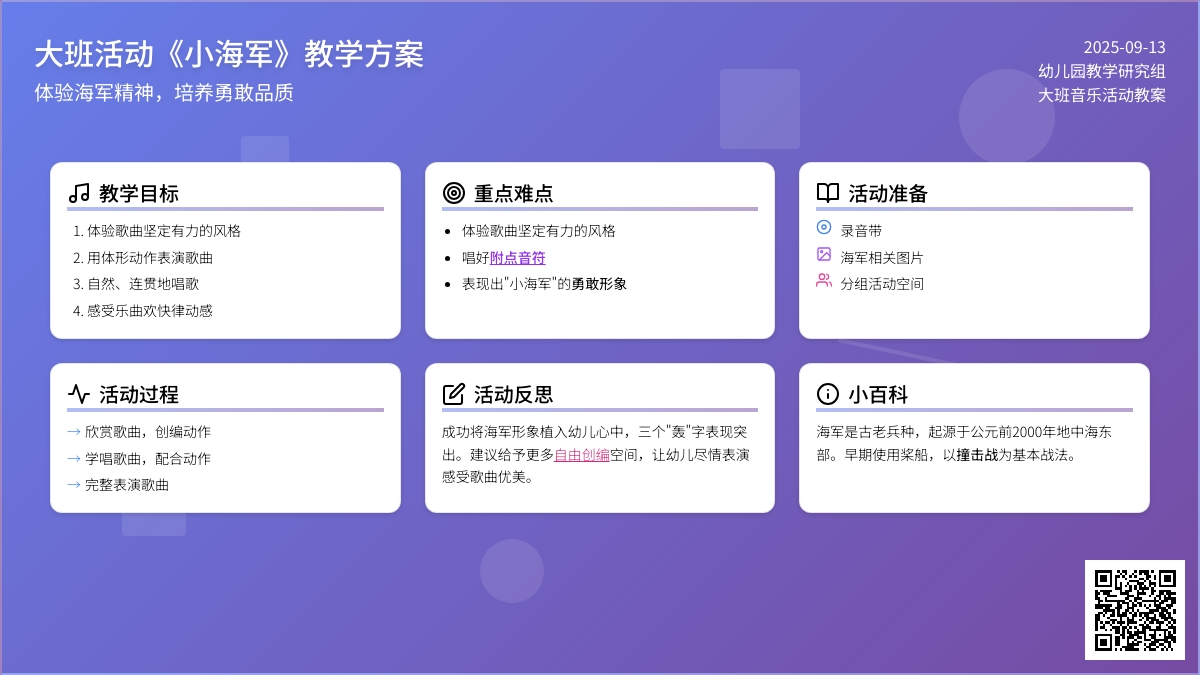
Task: Click the main title 大班活动《小海军》教学方案
Action: (x=229, y=54)
